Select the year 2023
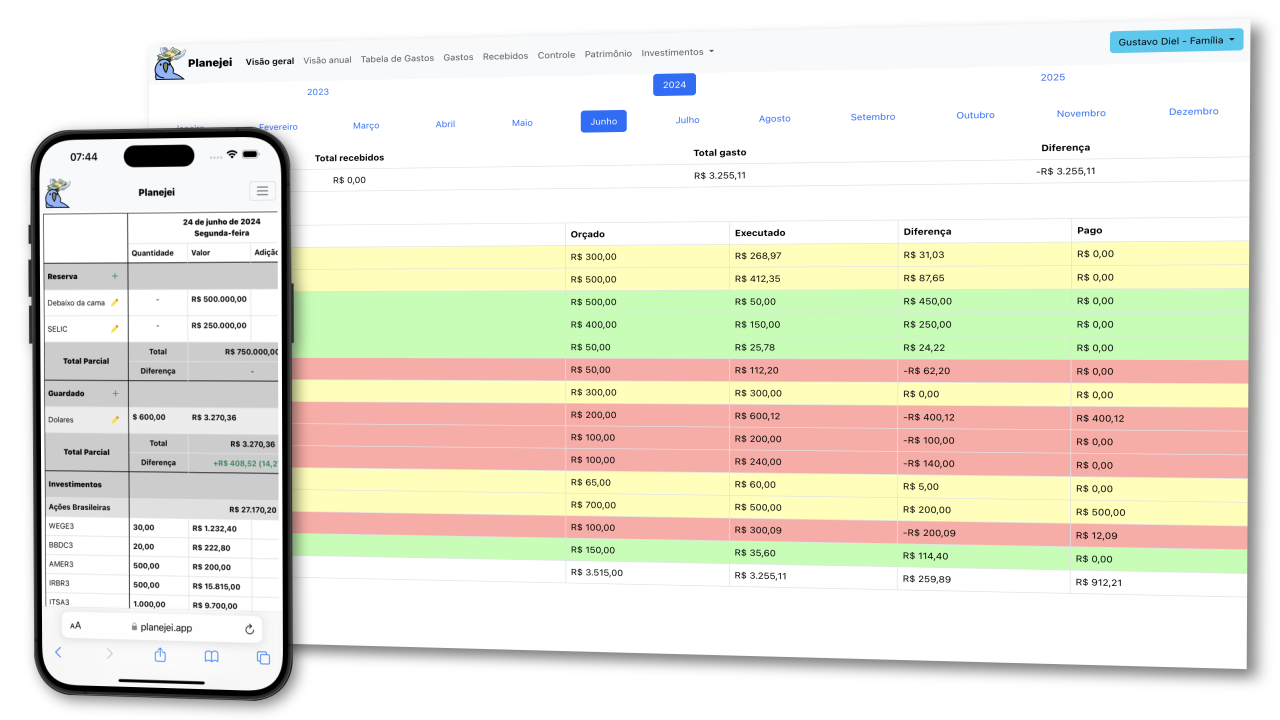Image resolution: width=1280 pixels, height=720 pixels. coord(318,92)
